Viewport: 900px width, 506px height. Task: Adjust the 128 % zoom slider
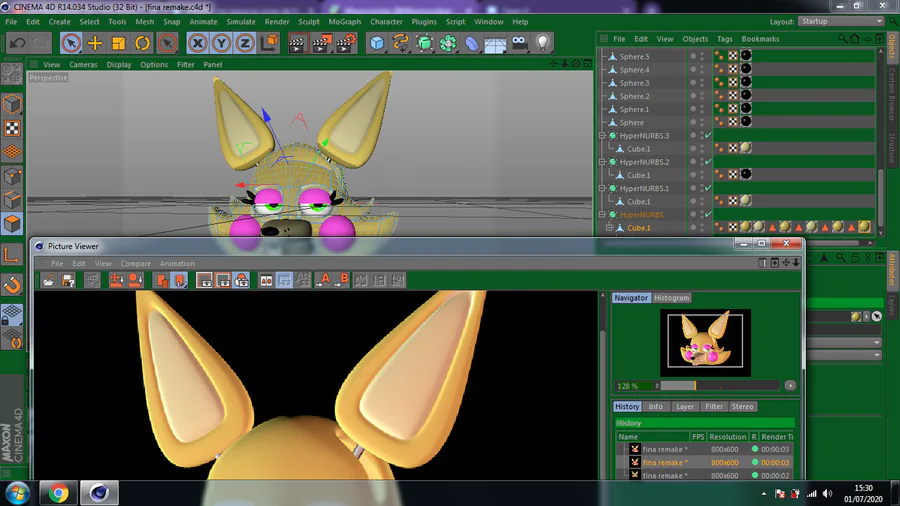(x=720, y=386)
